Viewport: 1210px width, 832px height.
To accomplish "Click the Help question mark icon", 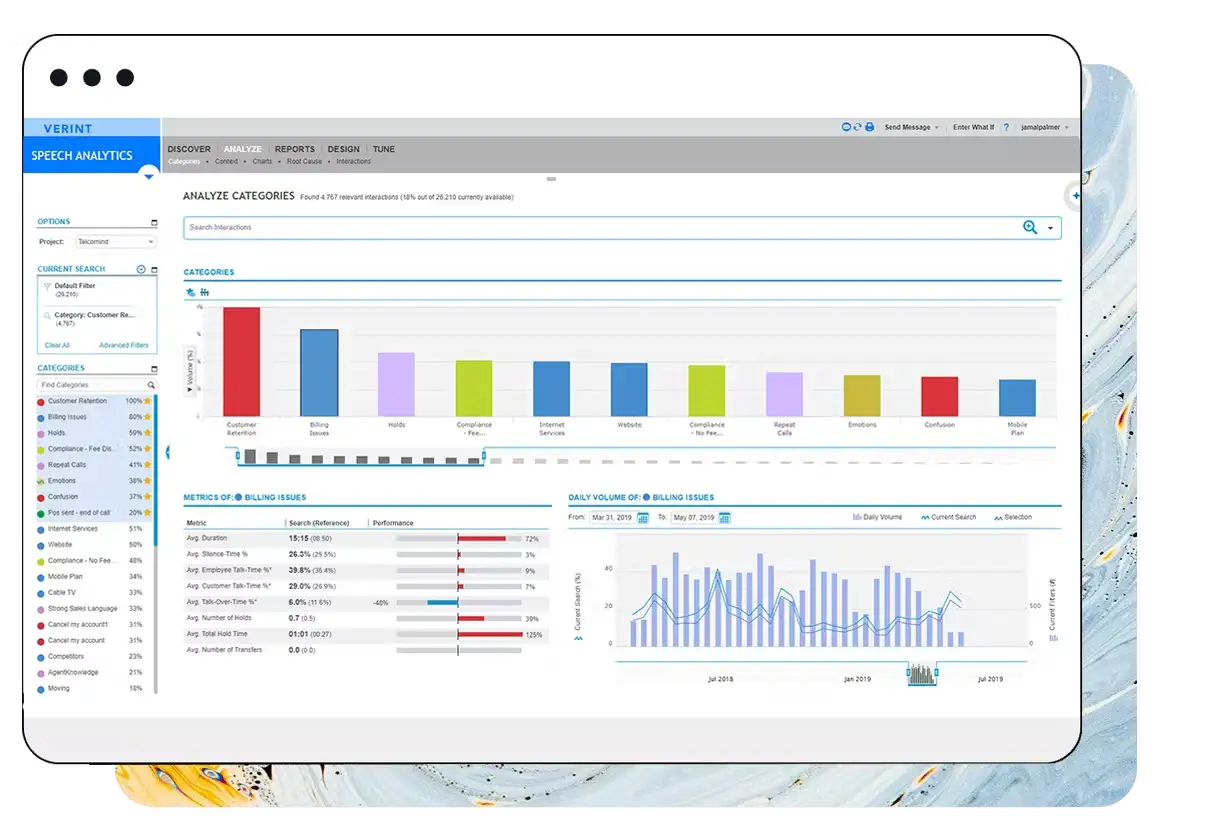I will coord(1006,127).
